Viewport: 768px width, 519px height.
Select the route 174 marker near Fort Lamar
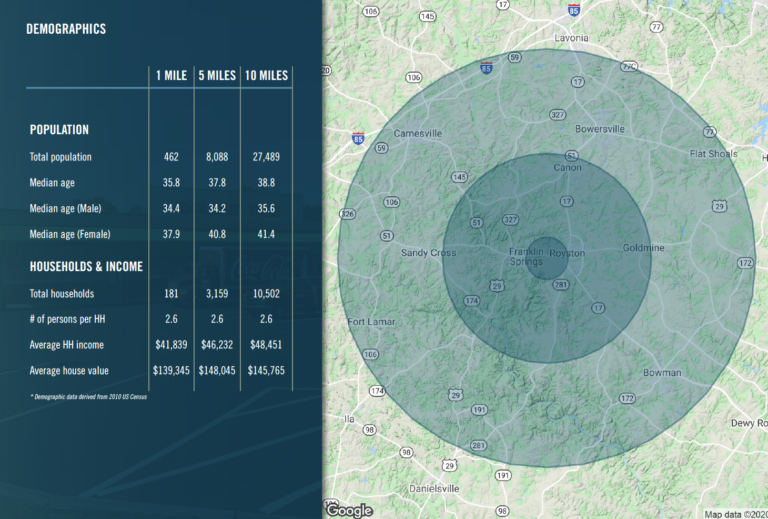(376, 390)
